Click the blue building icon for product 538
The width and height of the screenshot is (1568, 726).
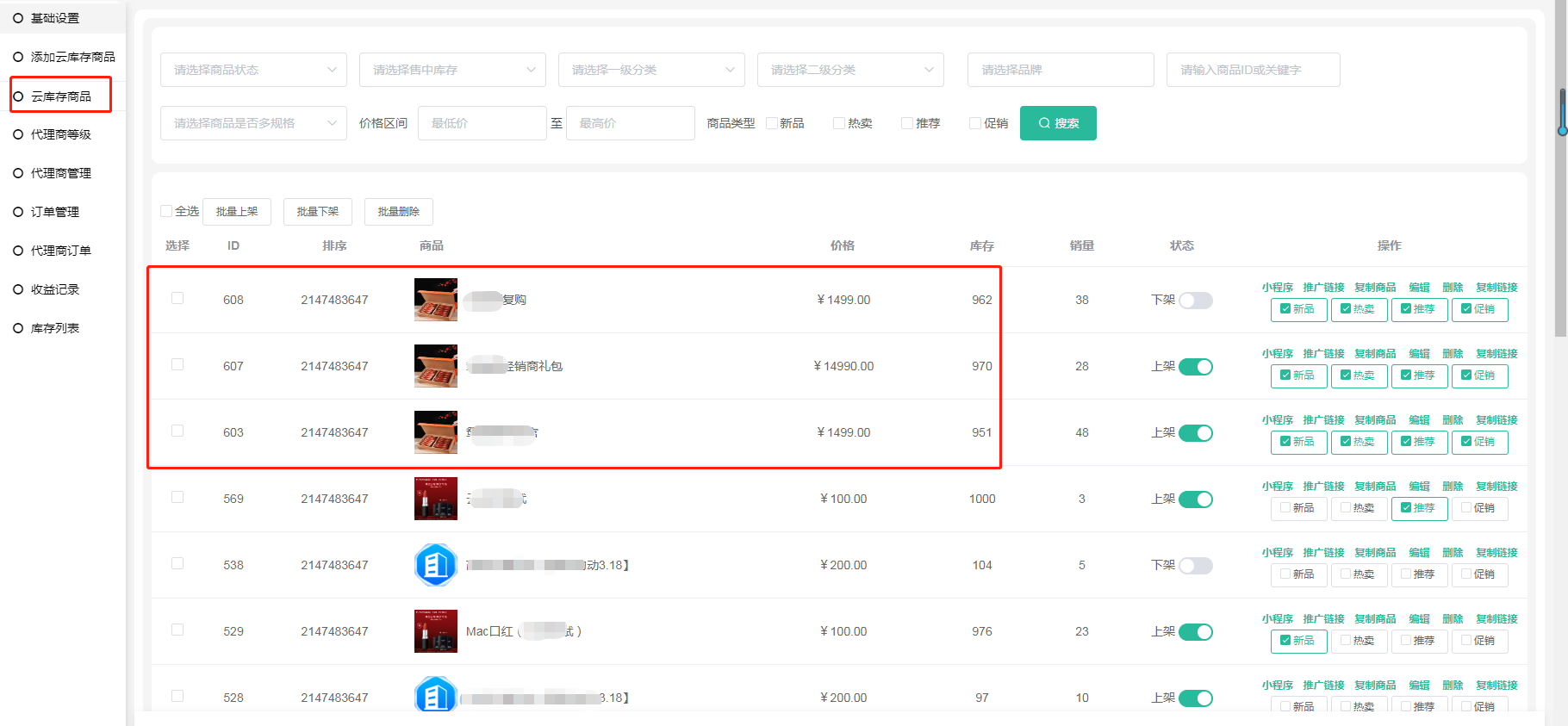pos(436,565)
